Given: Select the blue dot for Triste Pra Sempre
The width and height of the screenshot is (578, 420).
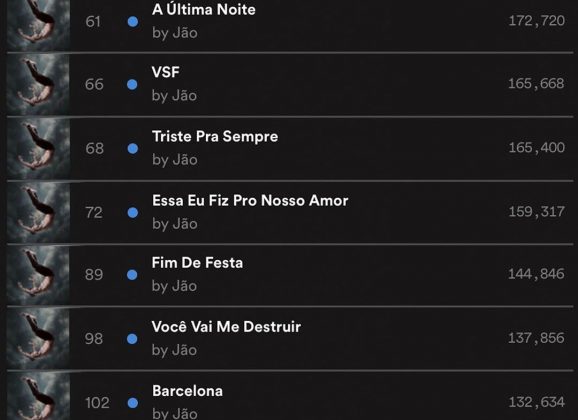Looking at the screenshot, I should [x=133, y=149].
